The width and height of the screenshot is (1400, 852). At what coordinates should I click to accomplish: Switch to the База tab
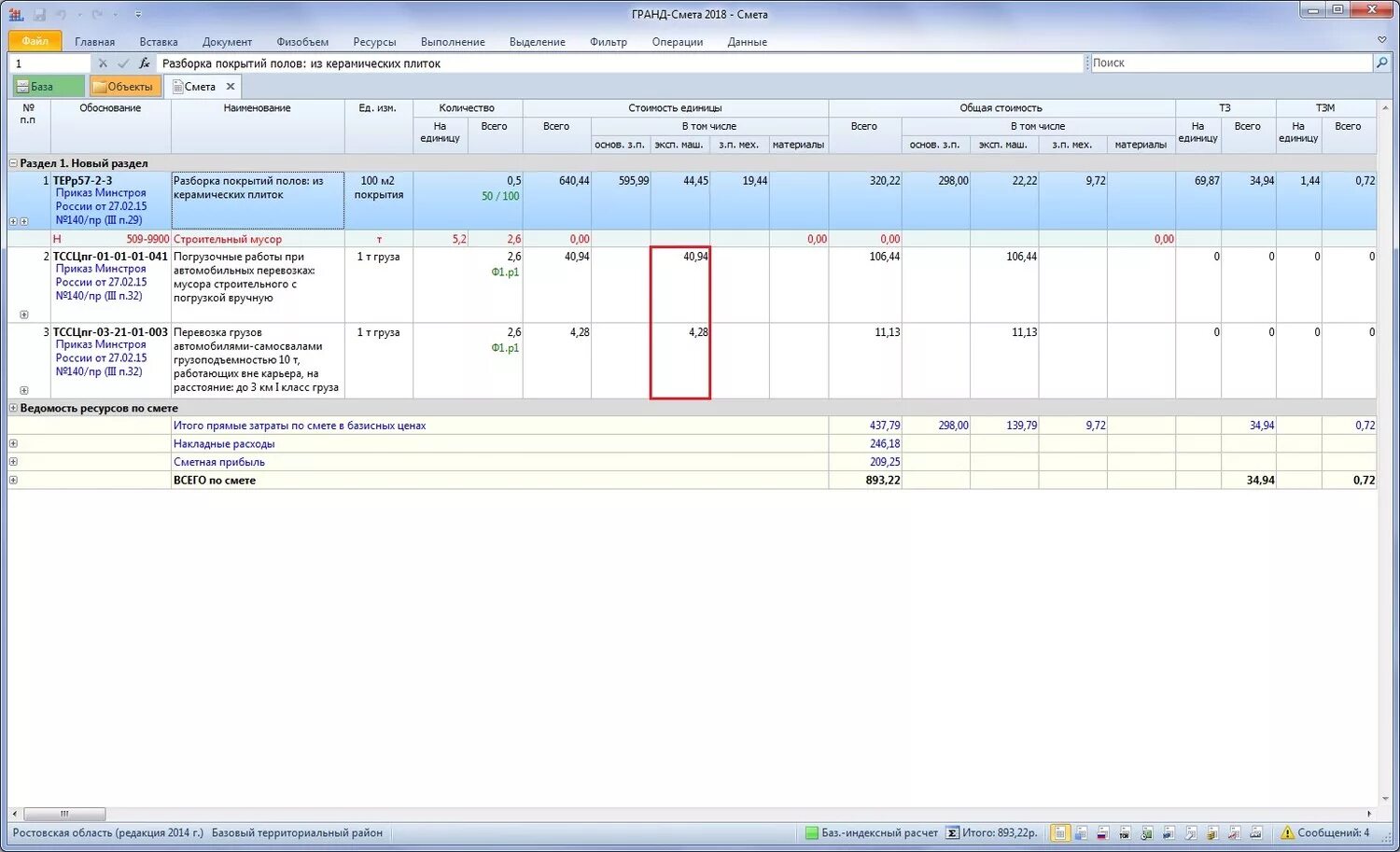click(48, 86)
